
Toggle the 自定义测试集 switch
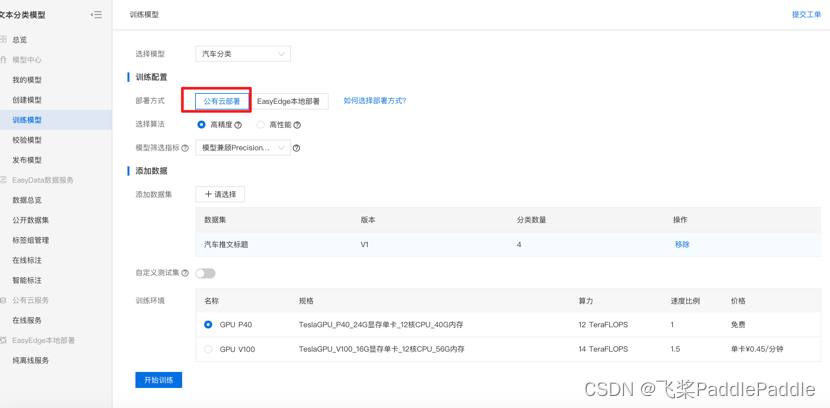[x=205, y=273]
